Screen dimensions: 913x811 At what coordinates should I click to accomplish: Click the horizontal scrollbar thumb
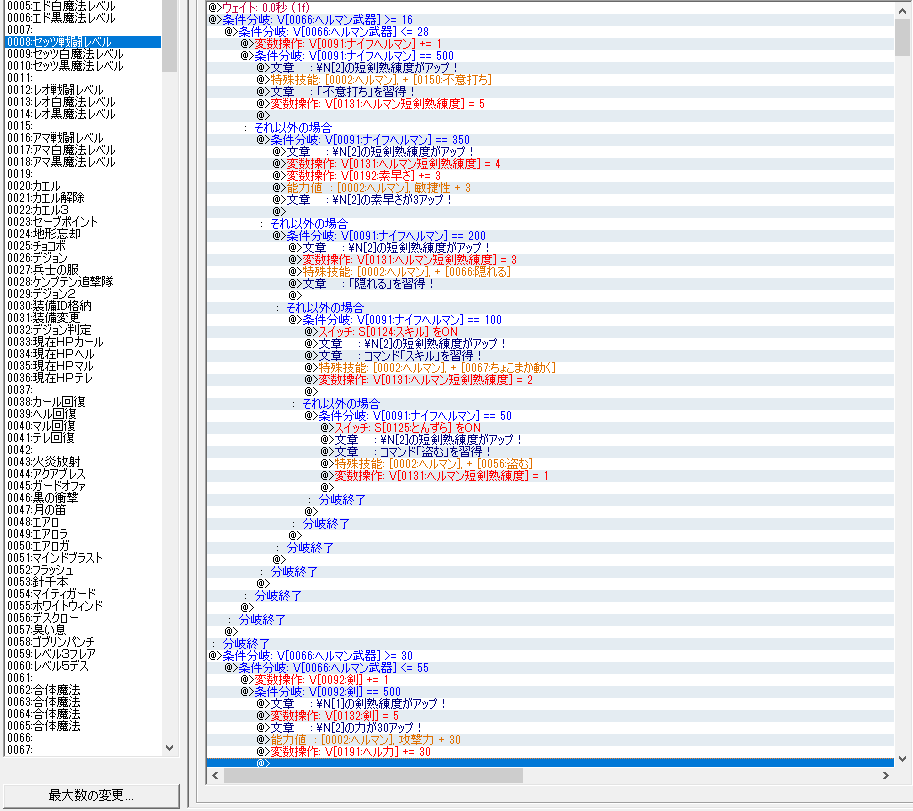(373, 775)
